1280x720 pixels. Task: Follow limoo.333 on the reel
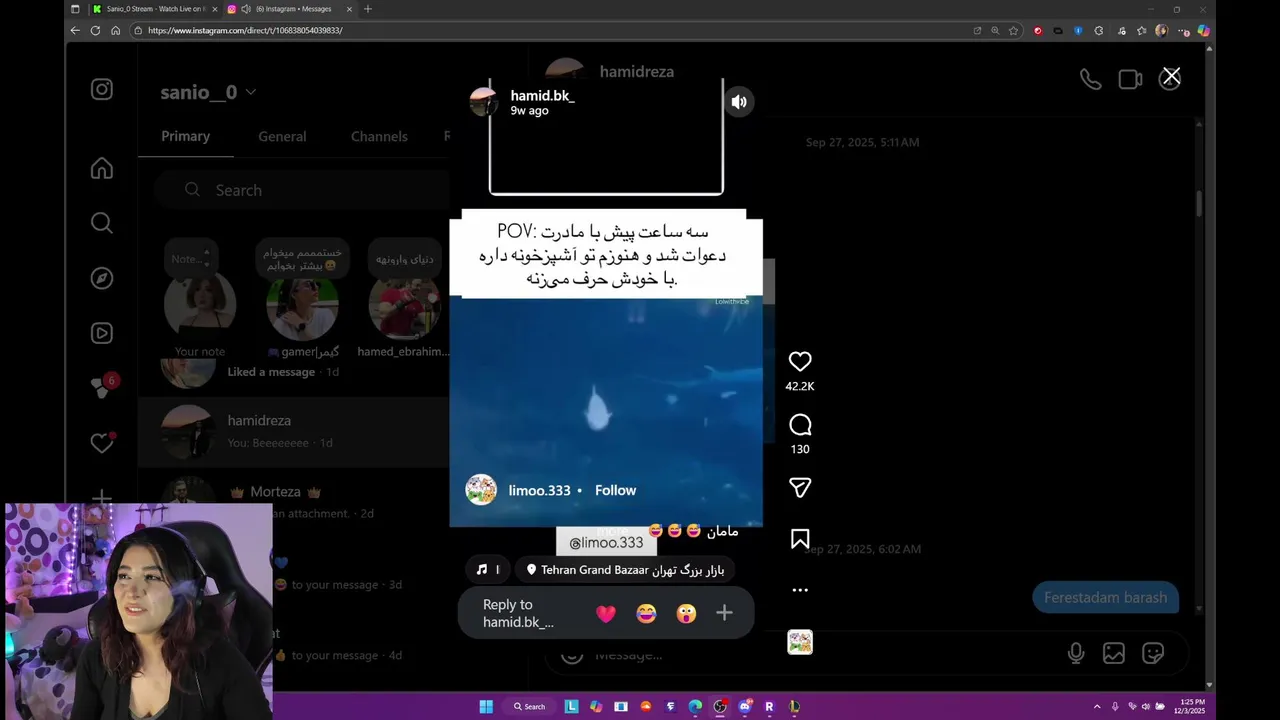615,490
